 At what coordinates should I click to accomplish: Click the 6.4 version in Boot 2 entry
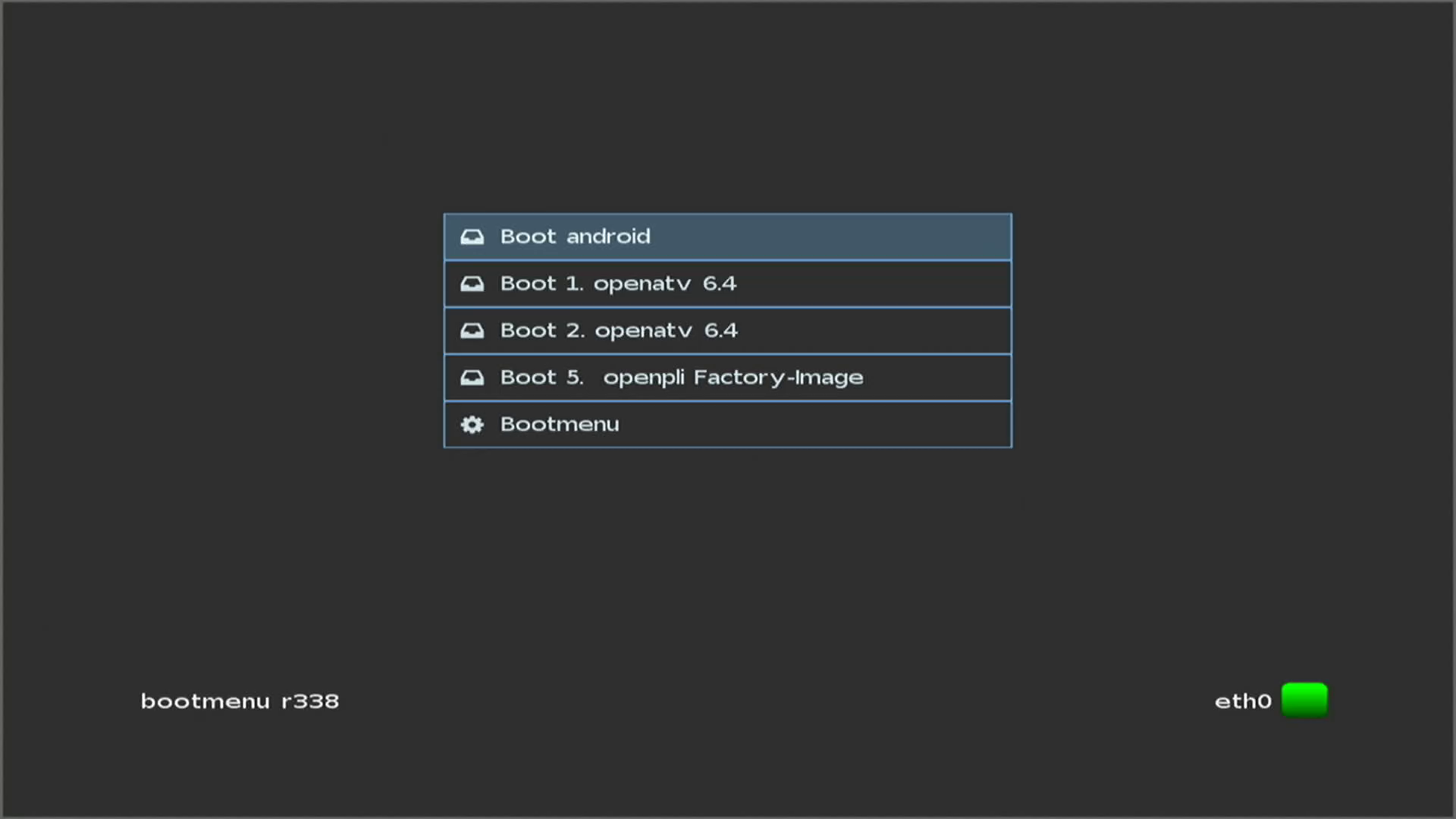coord(720,331)
